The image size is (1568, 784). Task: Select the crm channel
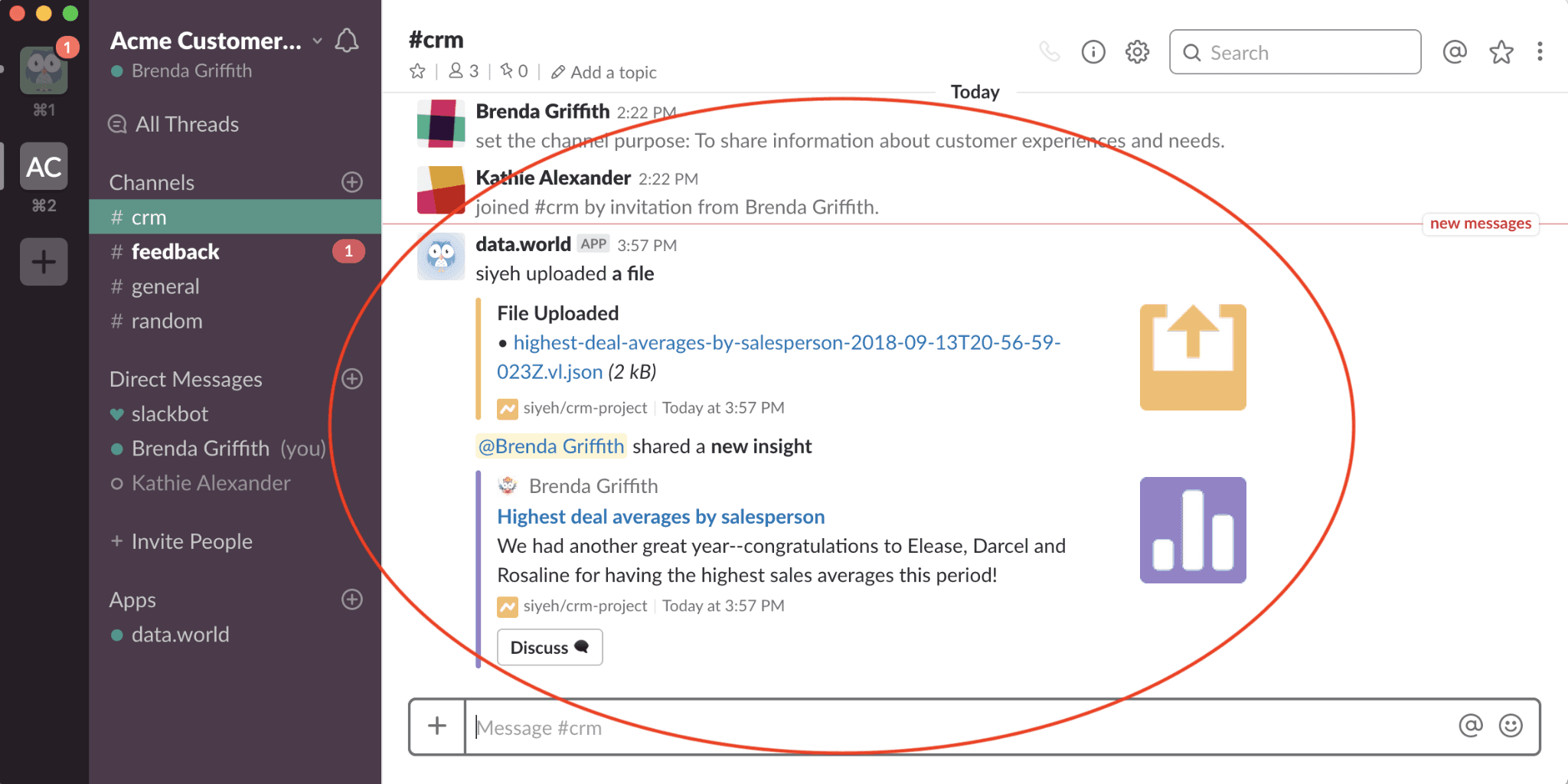[235, 217]
